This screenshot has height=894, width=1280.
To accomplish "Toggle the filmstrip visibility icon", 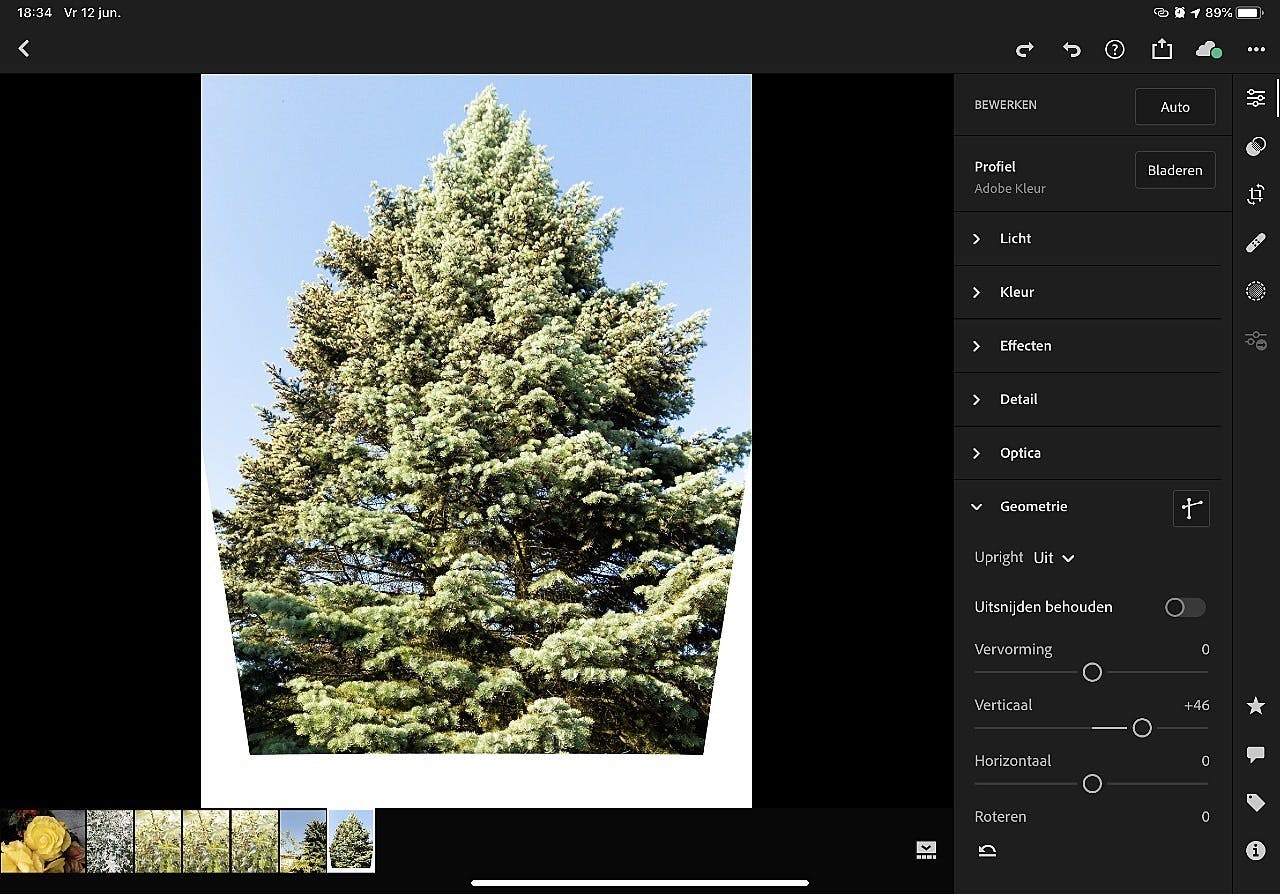I will click(x=926, y=850).
